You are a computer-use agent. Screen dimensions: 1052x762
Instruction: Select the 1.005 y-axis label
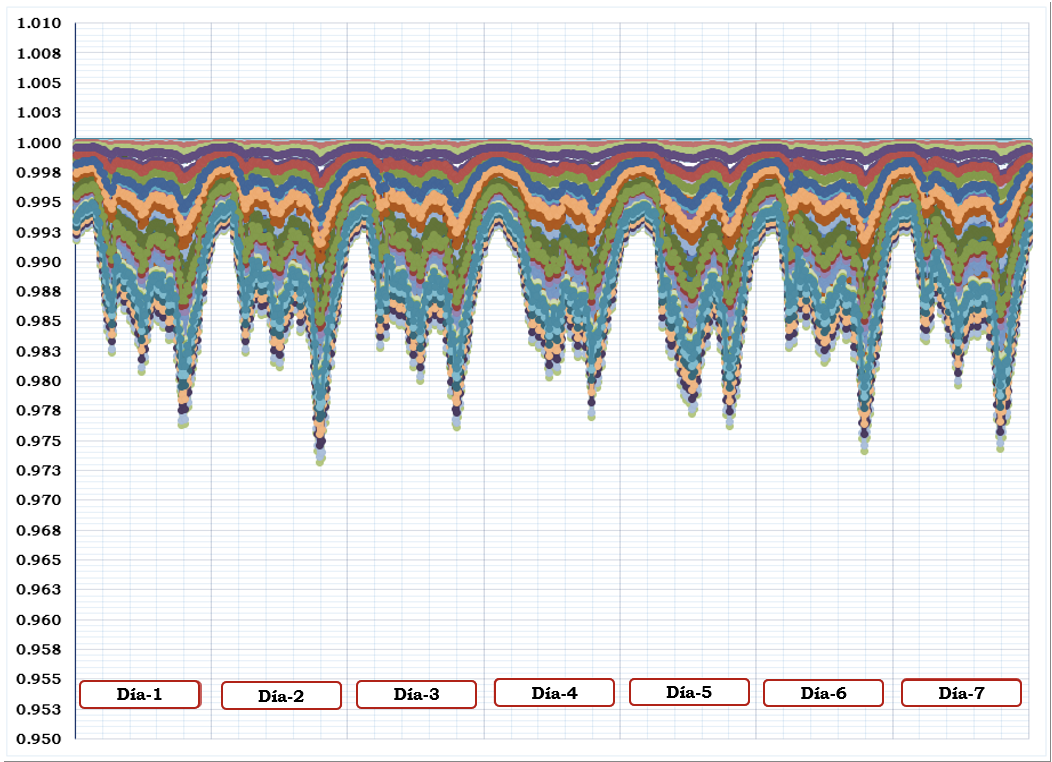click(40, 83)
